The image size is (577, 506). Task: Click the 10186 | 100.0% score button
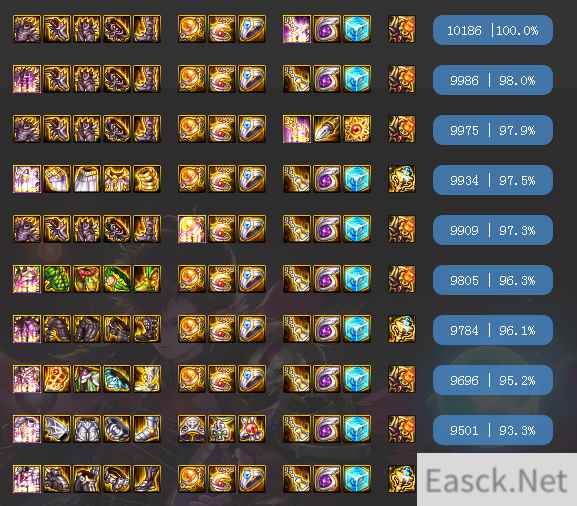(x=493, y=30)
